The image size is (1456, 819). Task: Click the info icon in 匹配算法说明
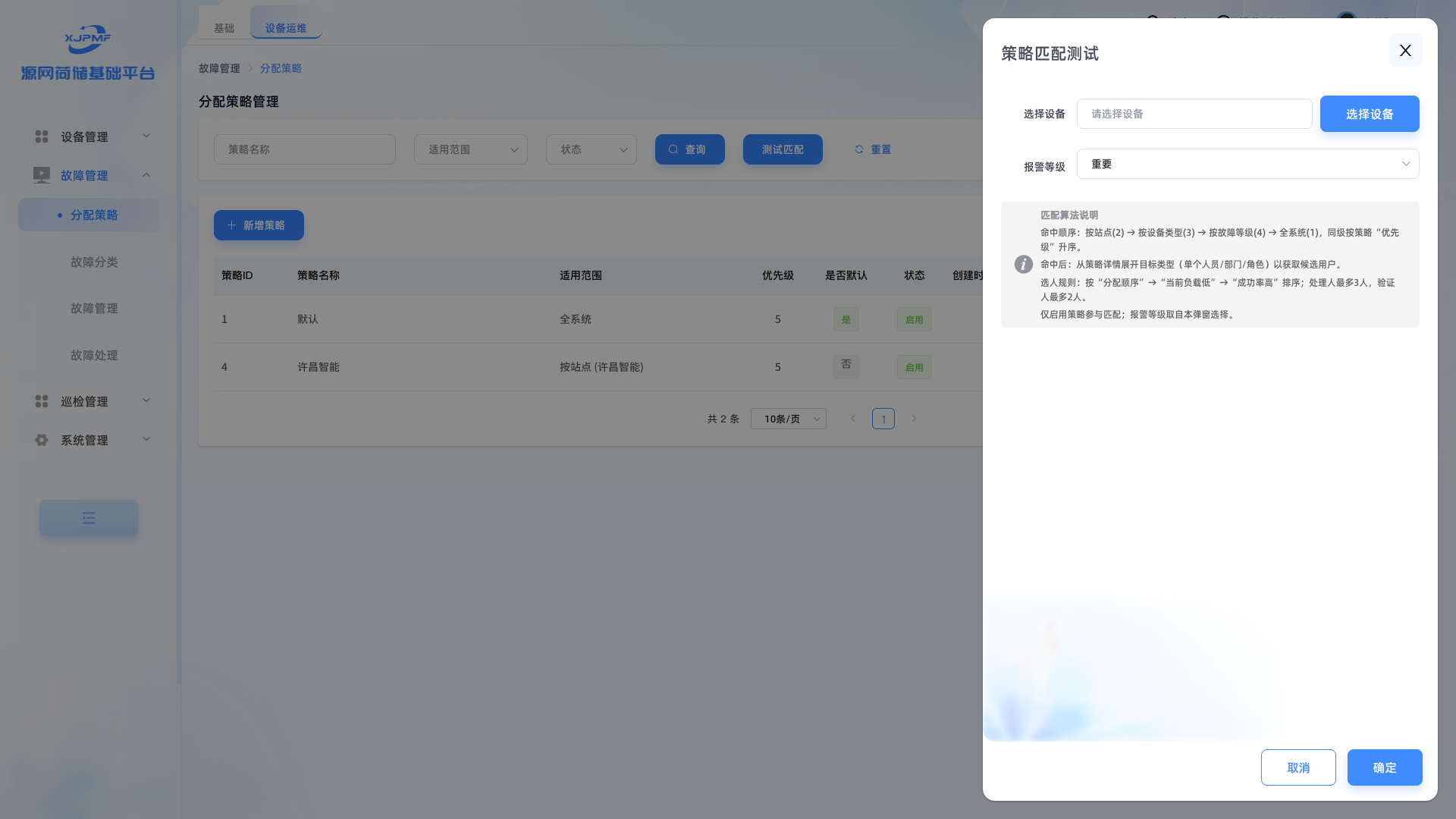tap(1023, 264)
